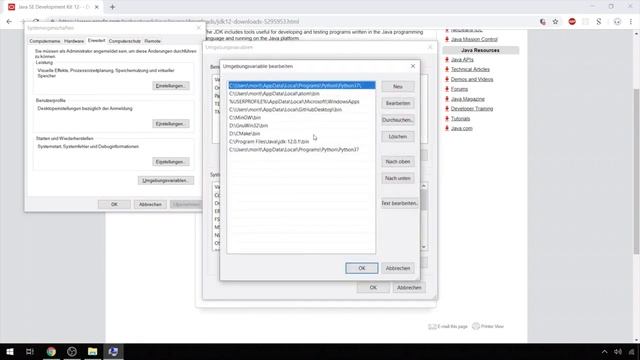Open the Demos and Videos link

click(x=472, y=79)
